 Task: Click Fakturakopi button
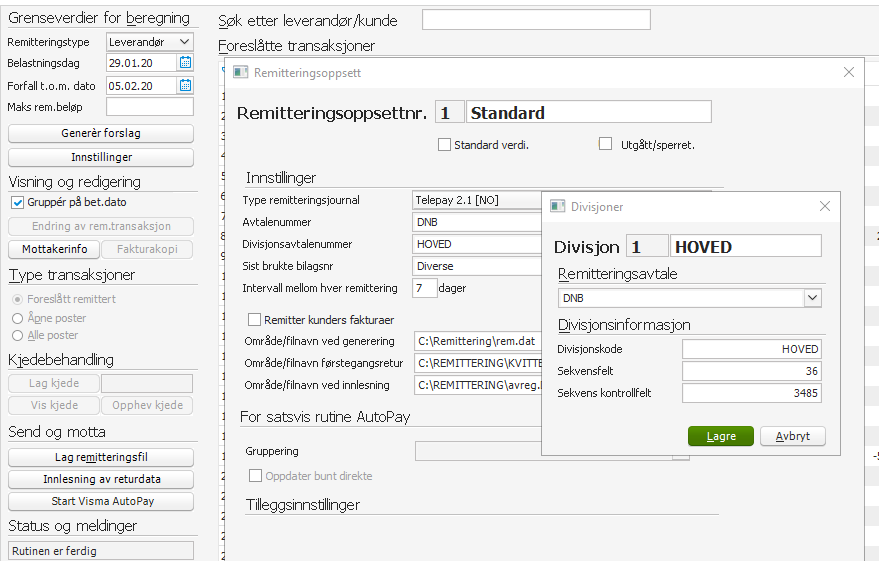(x=147, y=249)
